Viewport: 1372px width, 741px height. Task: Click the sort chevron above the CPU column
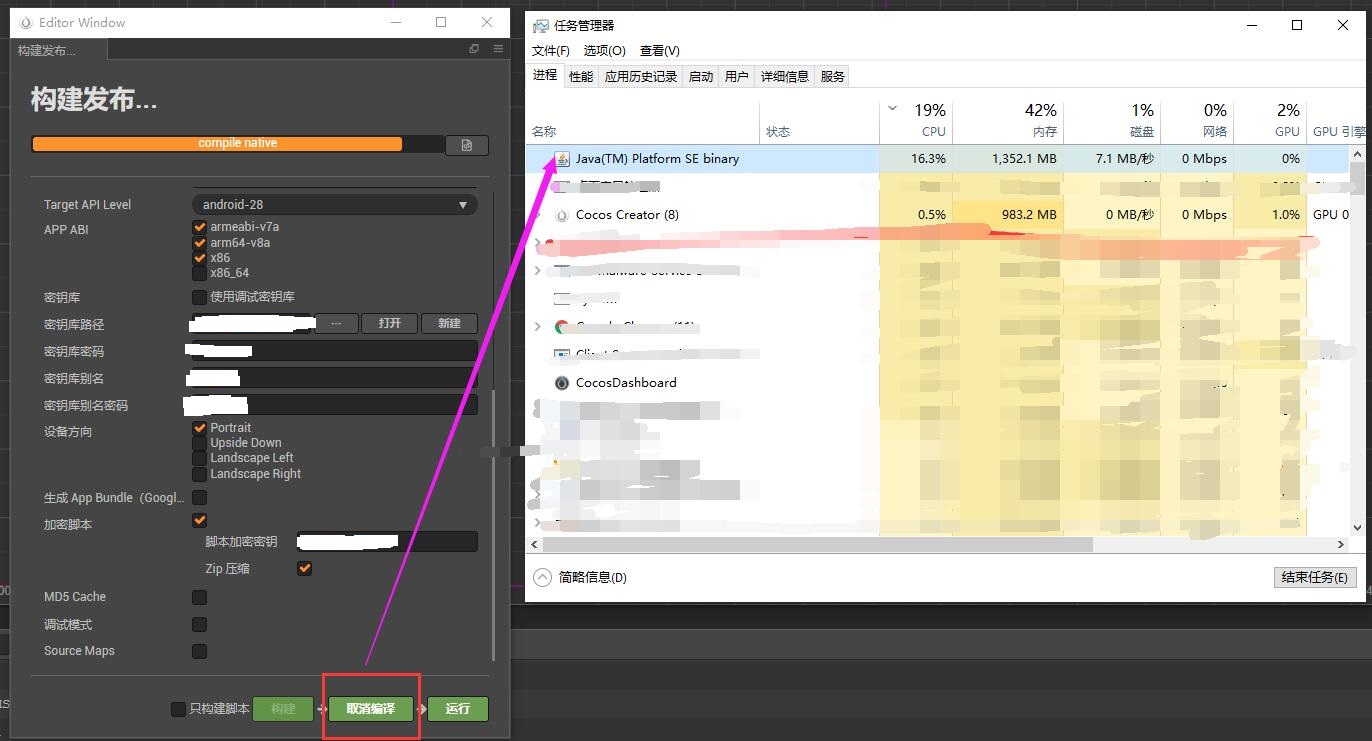click(893, 108)
